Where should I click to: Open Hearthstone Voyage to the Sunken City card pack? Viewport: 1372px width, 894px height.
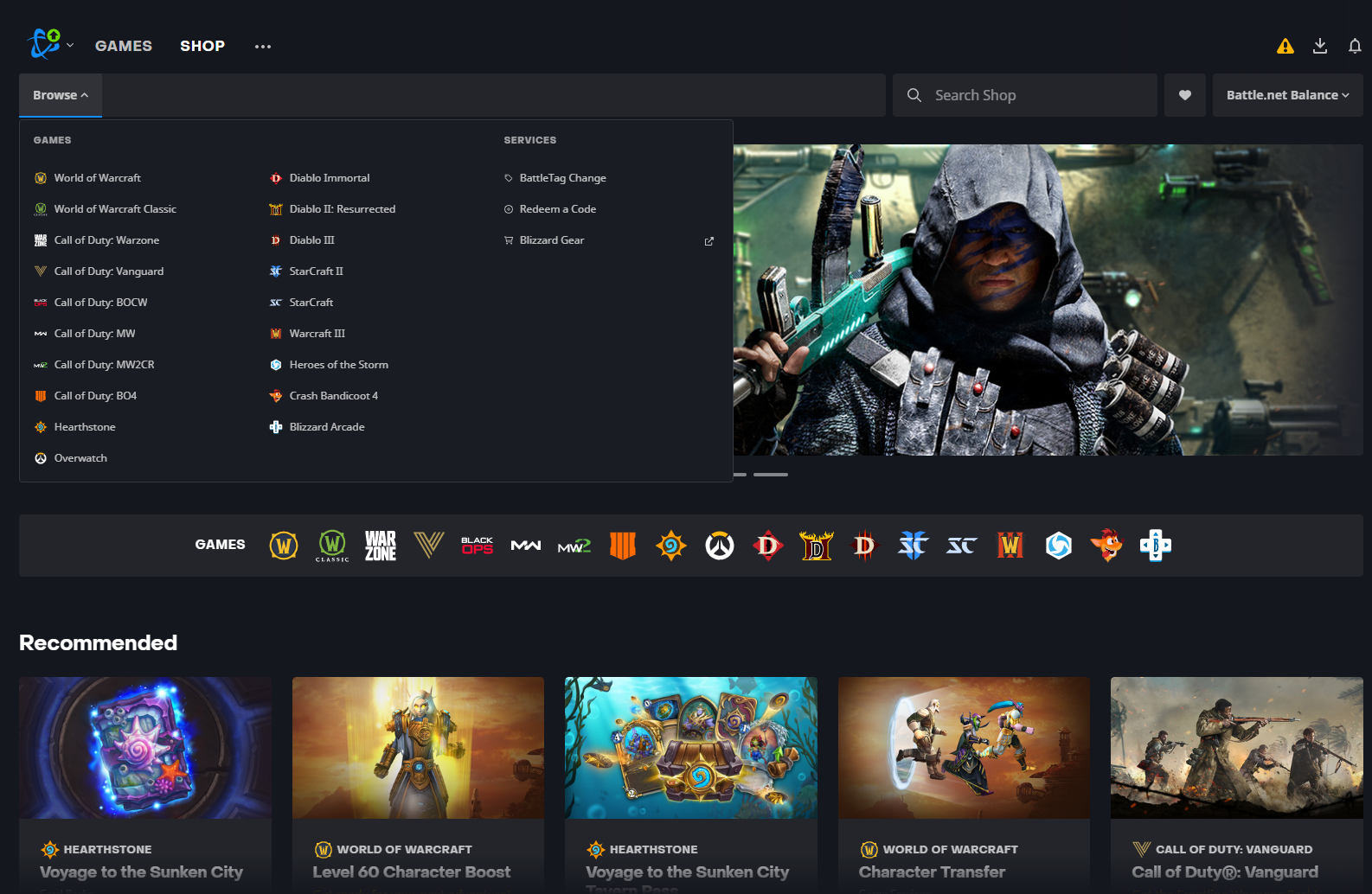[x=145, y=785]
